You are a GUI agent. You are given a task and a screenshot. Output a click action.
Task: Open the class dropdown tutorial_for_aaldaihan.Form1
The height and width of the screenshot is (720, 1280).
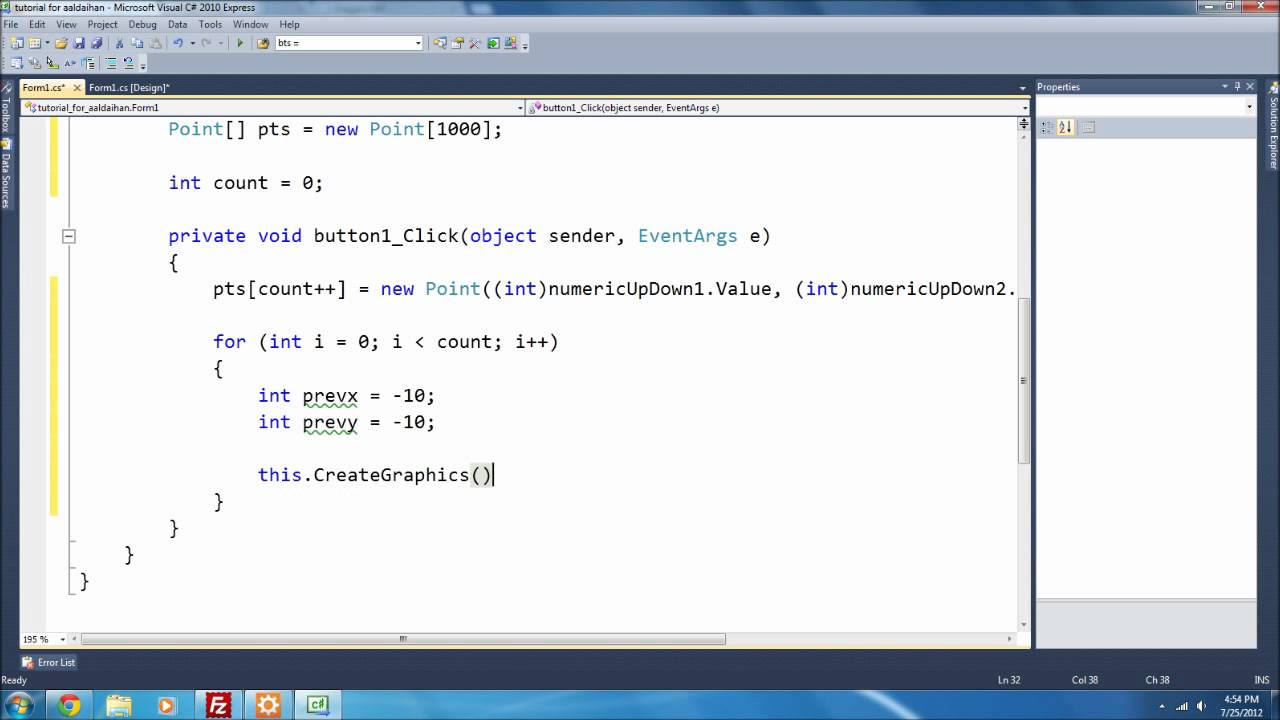pos(273,107)
